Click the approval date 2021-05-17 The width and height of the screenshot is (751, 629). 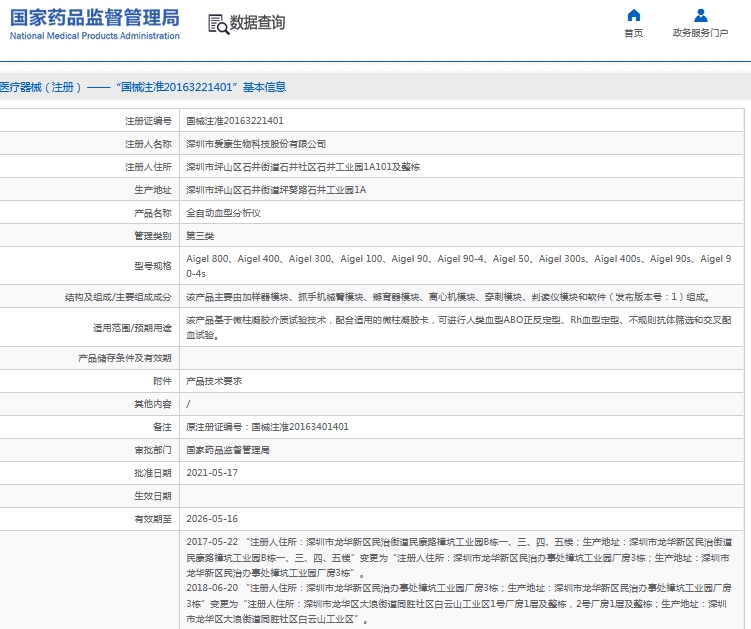tap(212, 473)
